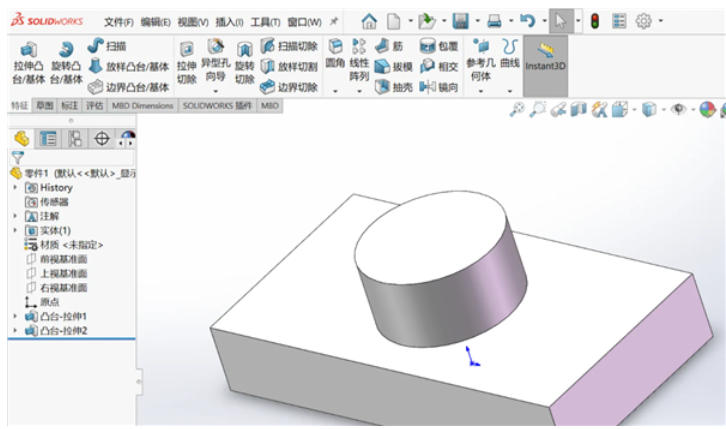Open the 文件(F) menu
The image size is (726, 429).
[x=119, y=21]
